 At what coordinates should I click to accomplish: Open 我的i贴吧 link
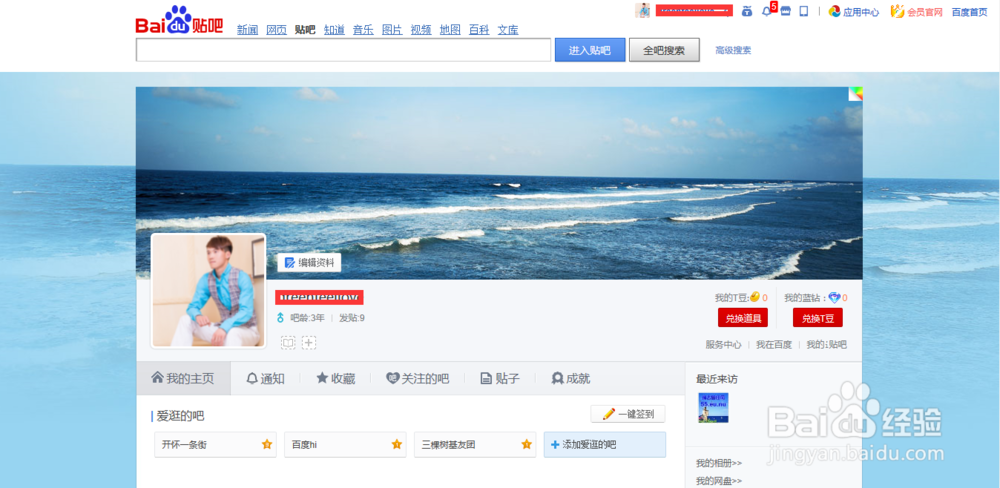(827, 344)
